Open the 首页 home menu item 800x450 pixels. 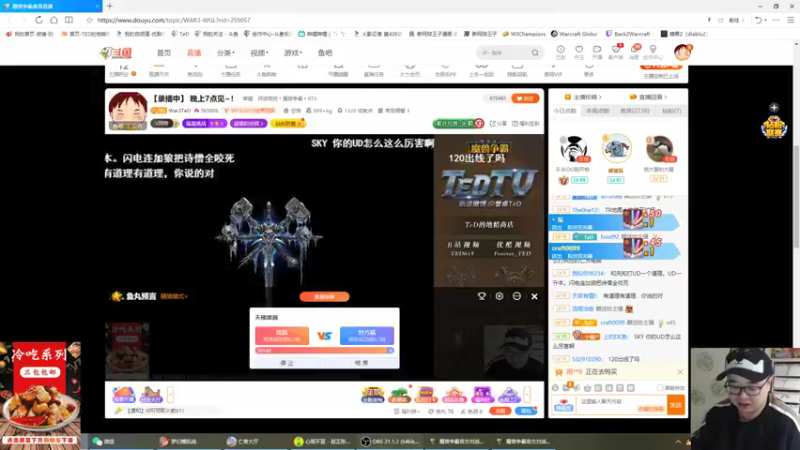coord(164,53)
